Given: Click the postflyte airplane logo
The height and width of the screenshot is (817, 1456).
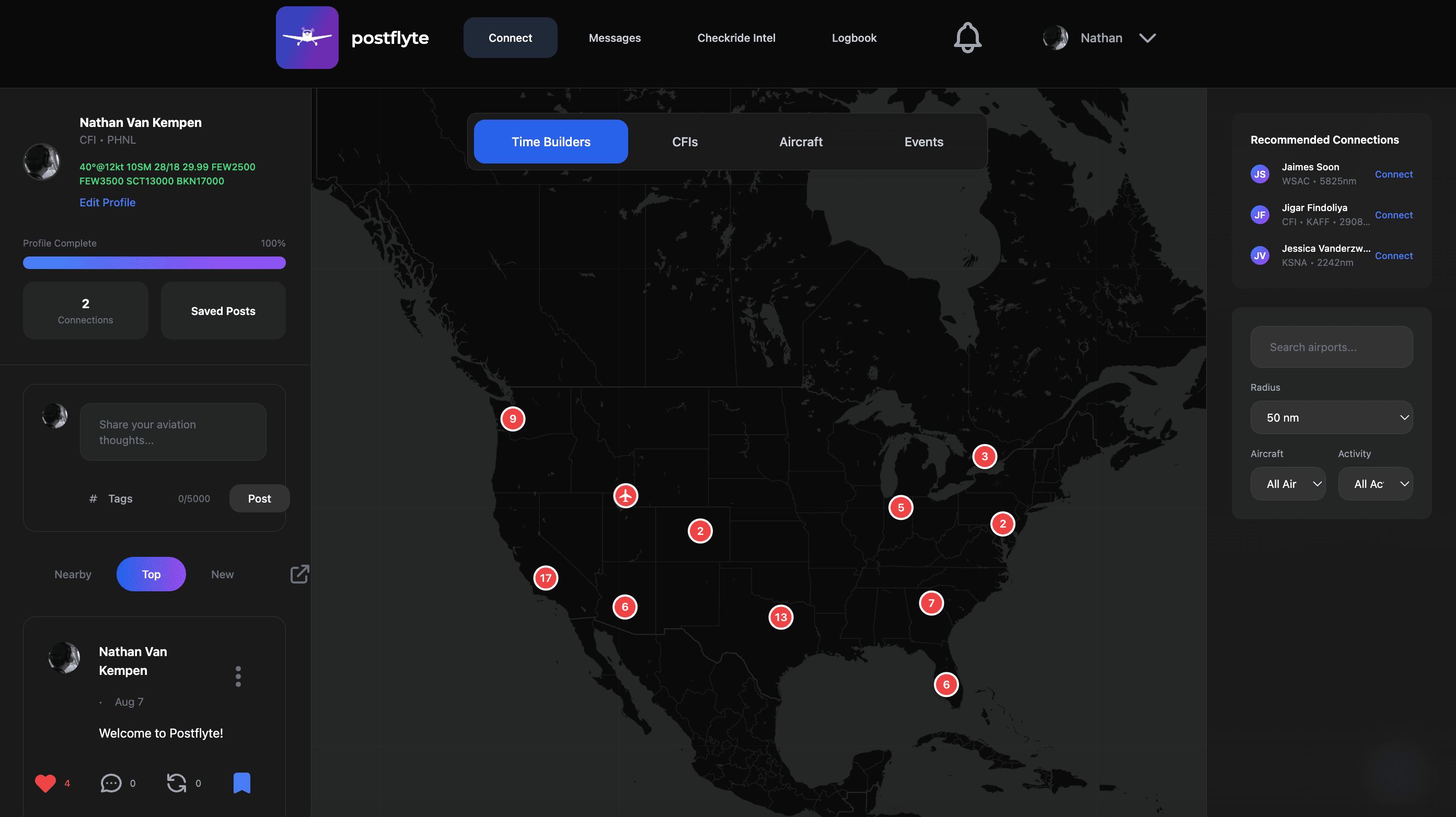Looking at the screenshot, I should coord(307,38).
